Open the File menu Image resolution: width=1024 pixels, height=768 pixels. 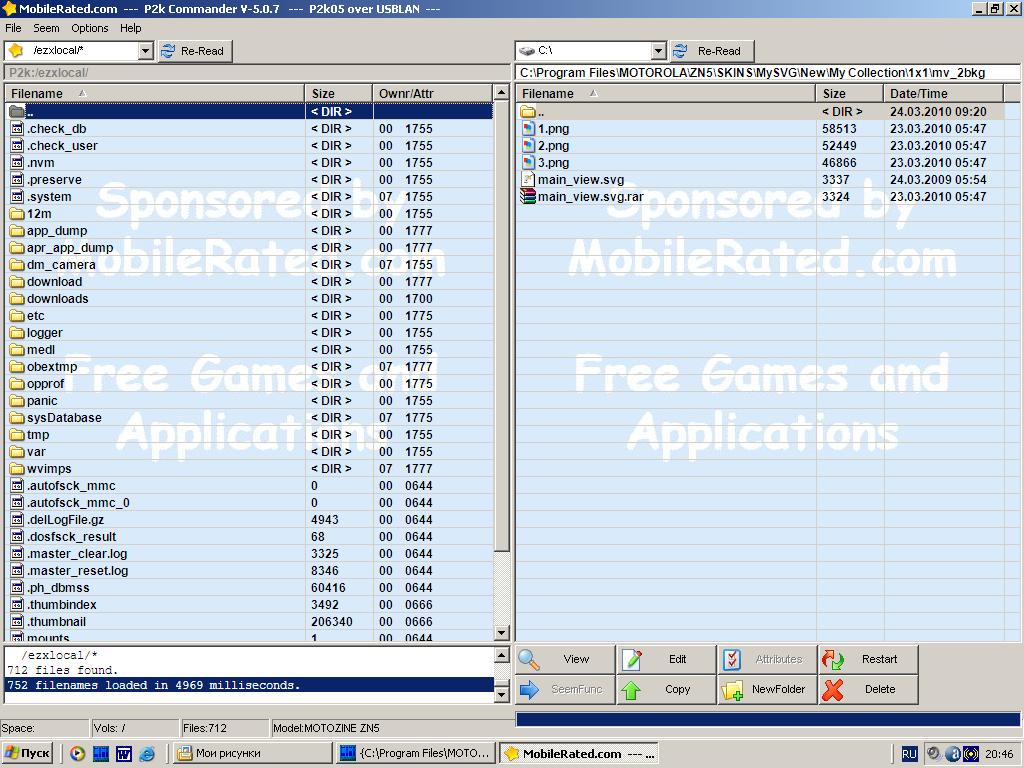pyautogui.click(x=14, y=28)
